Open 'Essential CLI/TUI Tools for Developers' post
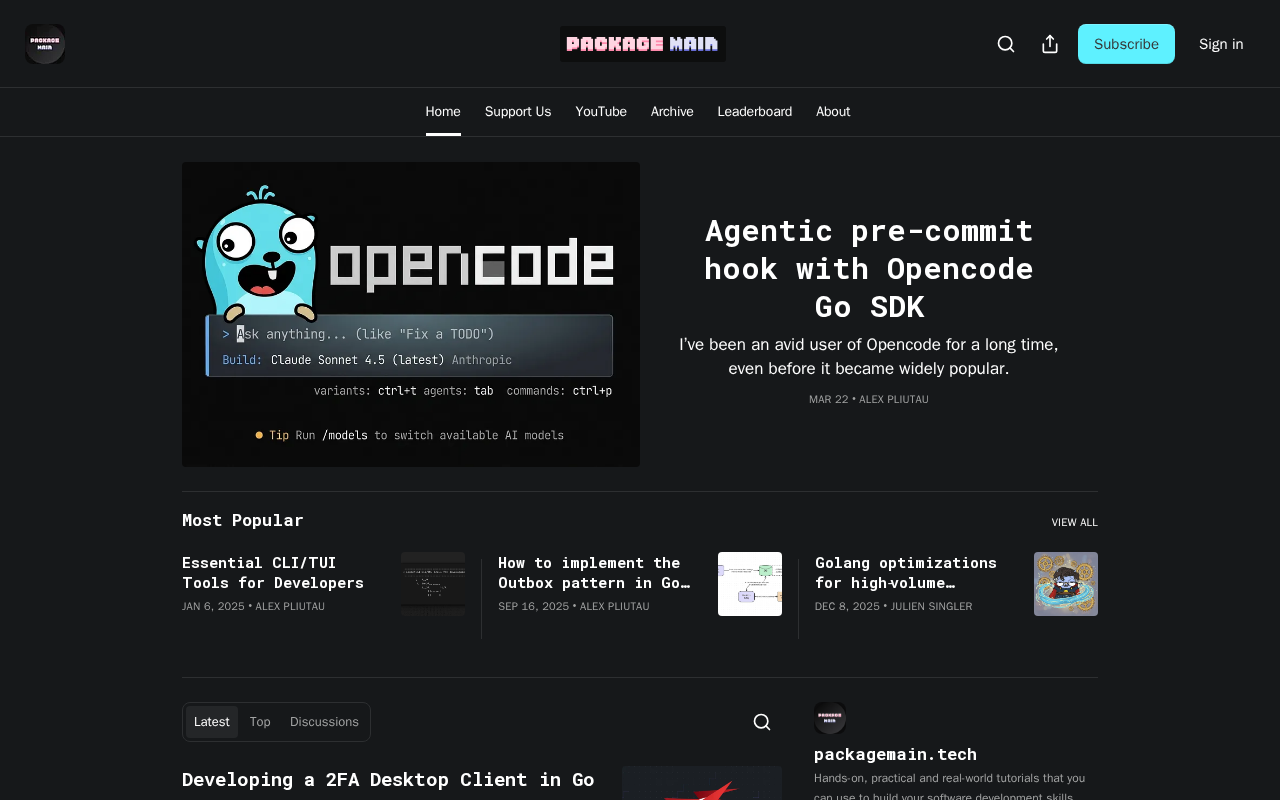The width and height of the screenshot is (1280, 800). click(x=273, y=572)
